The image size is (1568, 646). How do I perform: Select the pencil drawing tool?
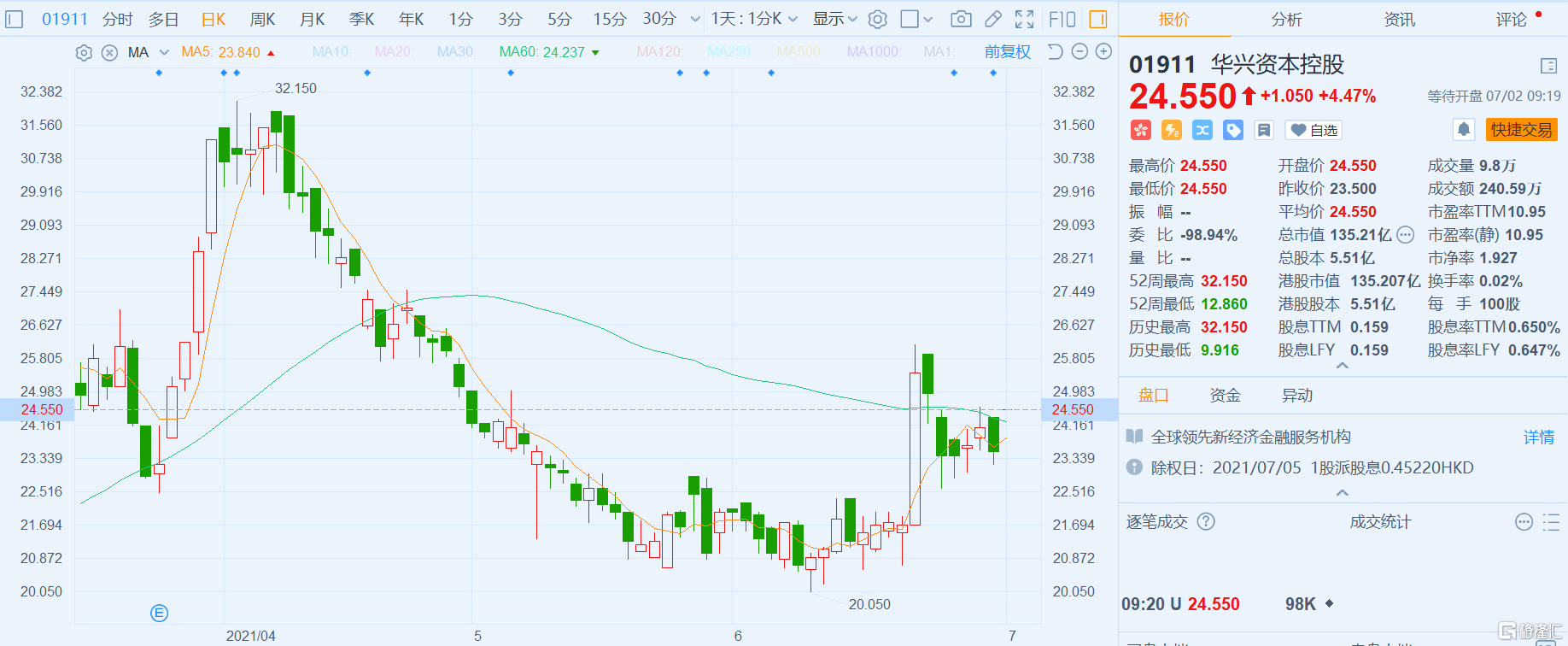(992, 19)
